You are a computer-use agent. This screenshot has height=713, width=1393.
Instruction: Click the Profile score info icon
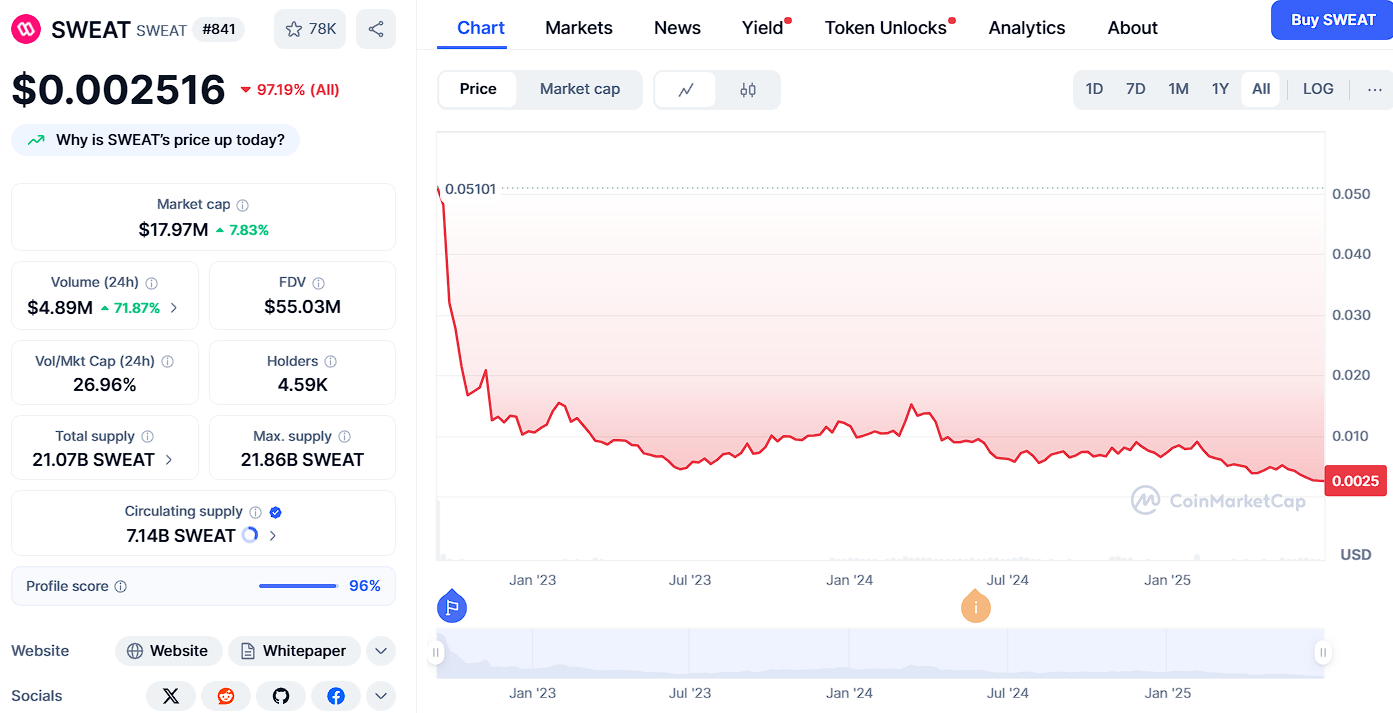121,587
